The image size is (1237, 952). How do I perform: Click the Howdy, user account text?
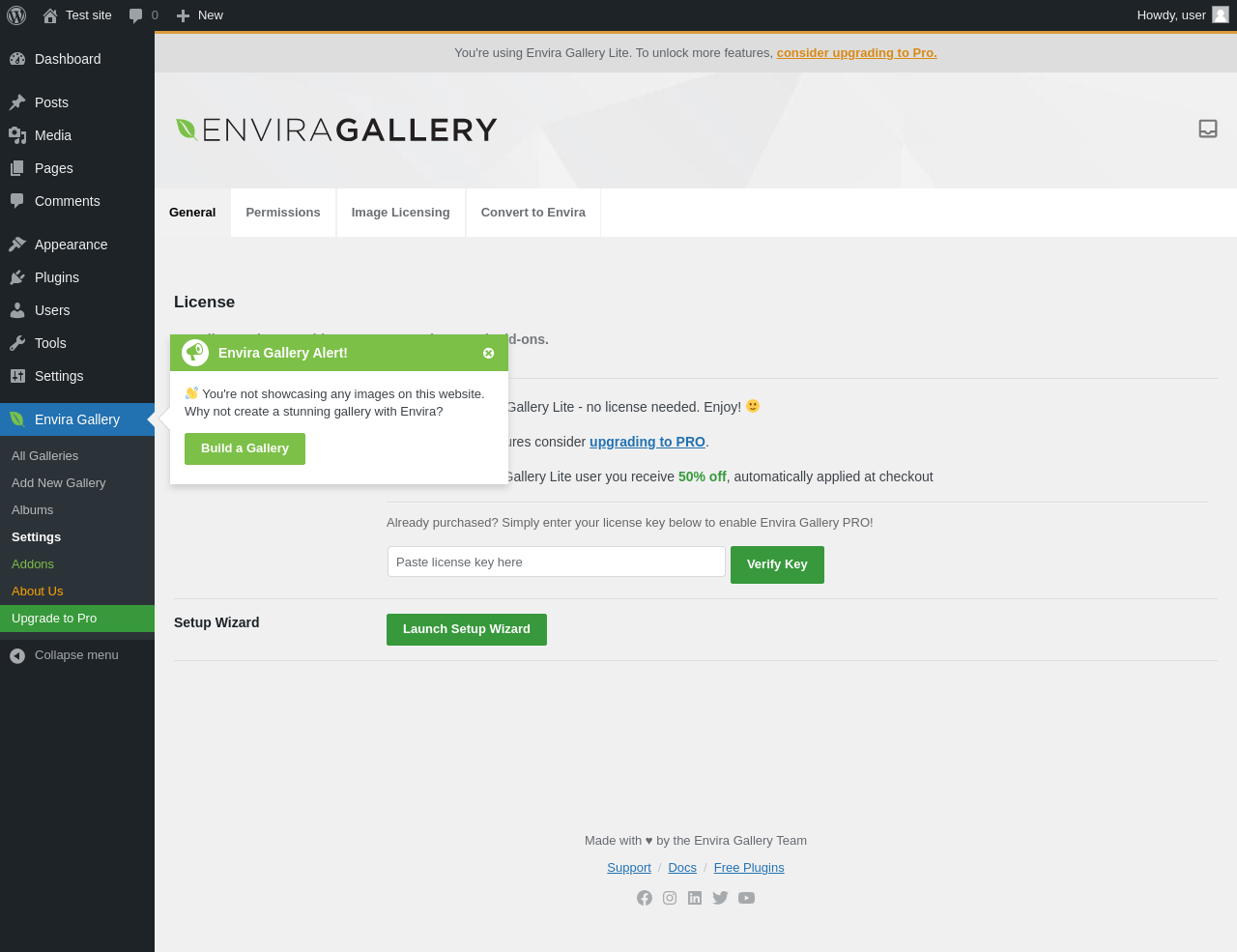coord(1171,15)
